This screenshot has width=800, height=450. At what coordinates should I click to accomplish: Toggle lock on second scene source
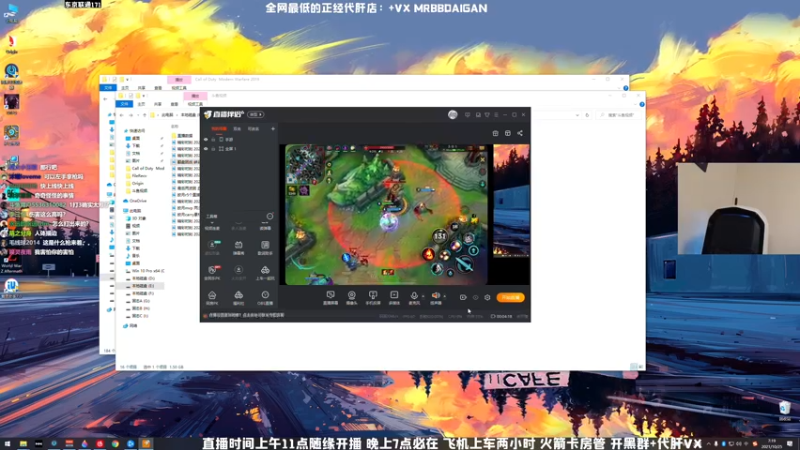(x=214, y=148)
